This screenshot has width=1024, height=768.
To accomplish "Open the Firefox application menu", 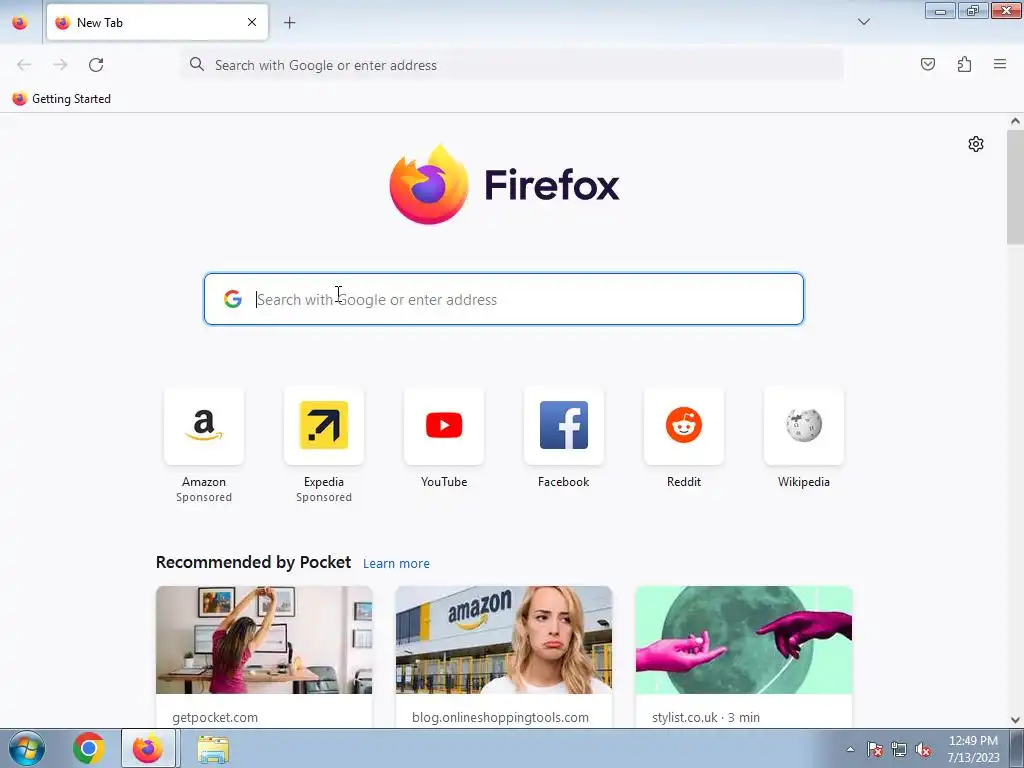I will [x=1000, y=64].
